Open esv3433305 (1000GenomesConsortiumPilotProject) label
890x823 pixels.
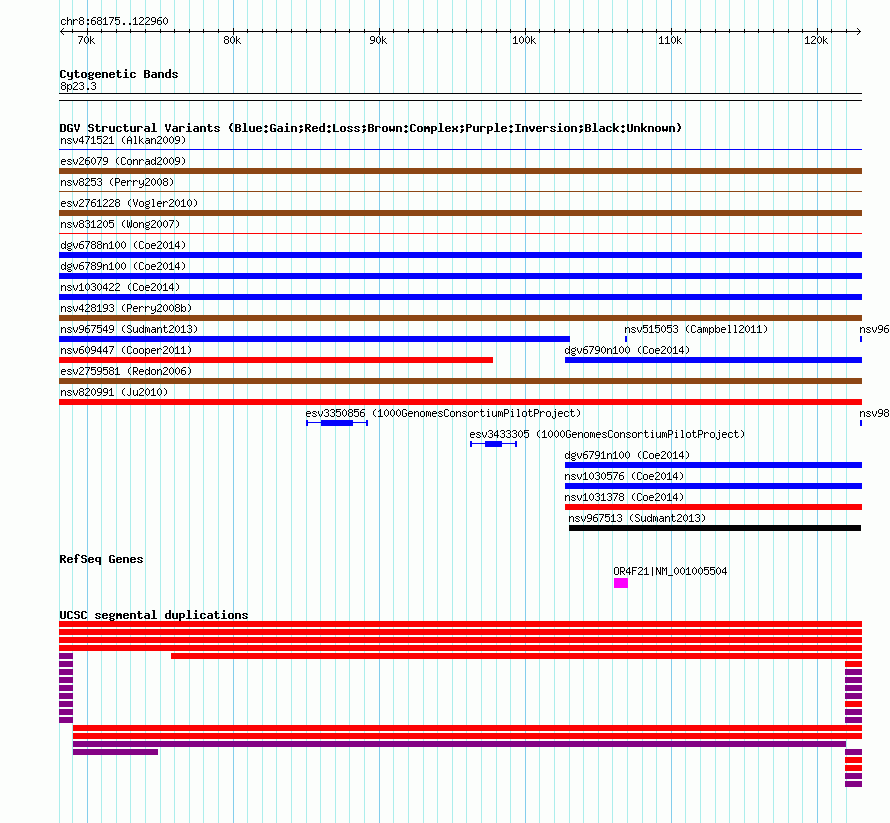click(x=607, y=434)
